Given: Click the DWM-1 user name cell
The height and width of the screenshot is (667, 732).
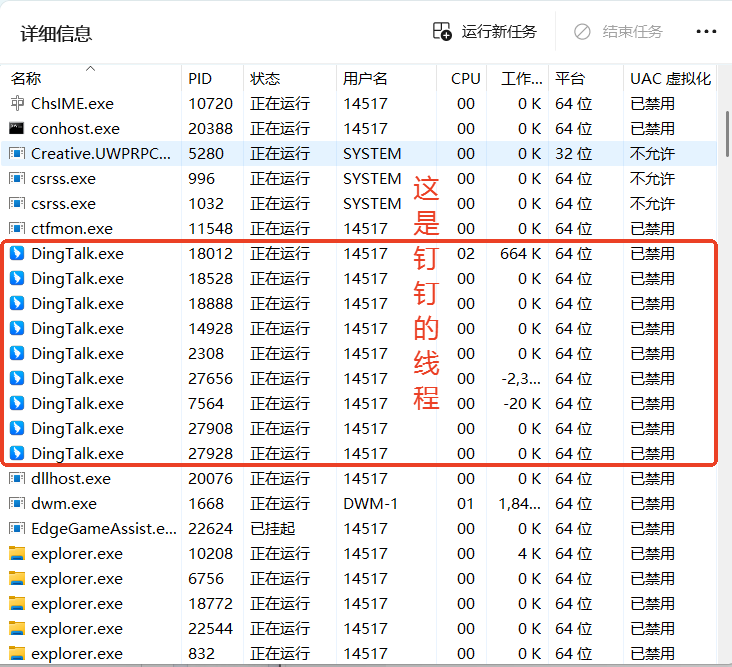Looking at the screenshot, I should [370, 504].
